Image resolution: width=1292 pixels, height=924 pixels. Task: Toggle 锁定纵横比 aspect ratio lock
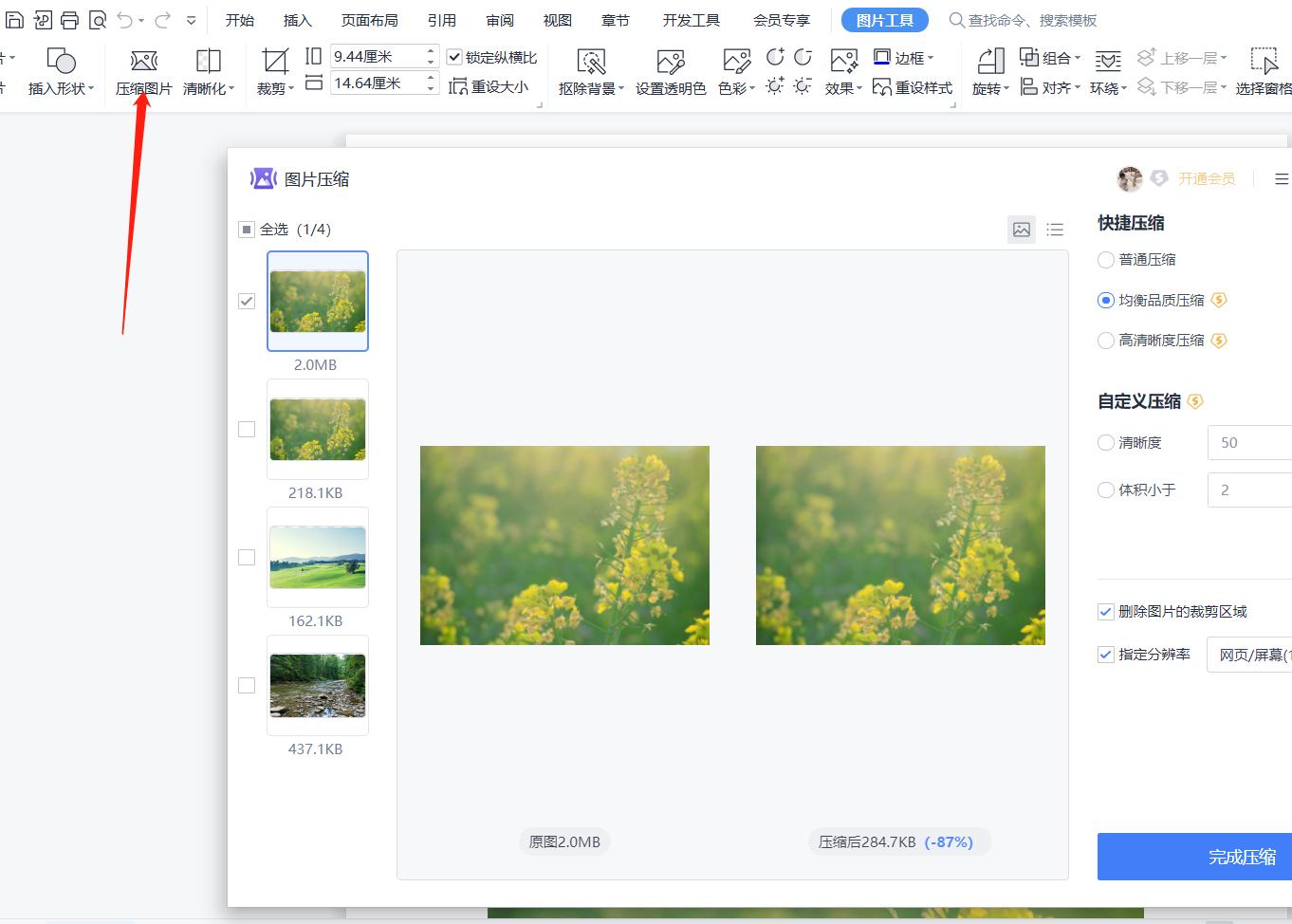click(455, 56)
